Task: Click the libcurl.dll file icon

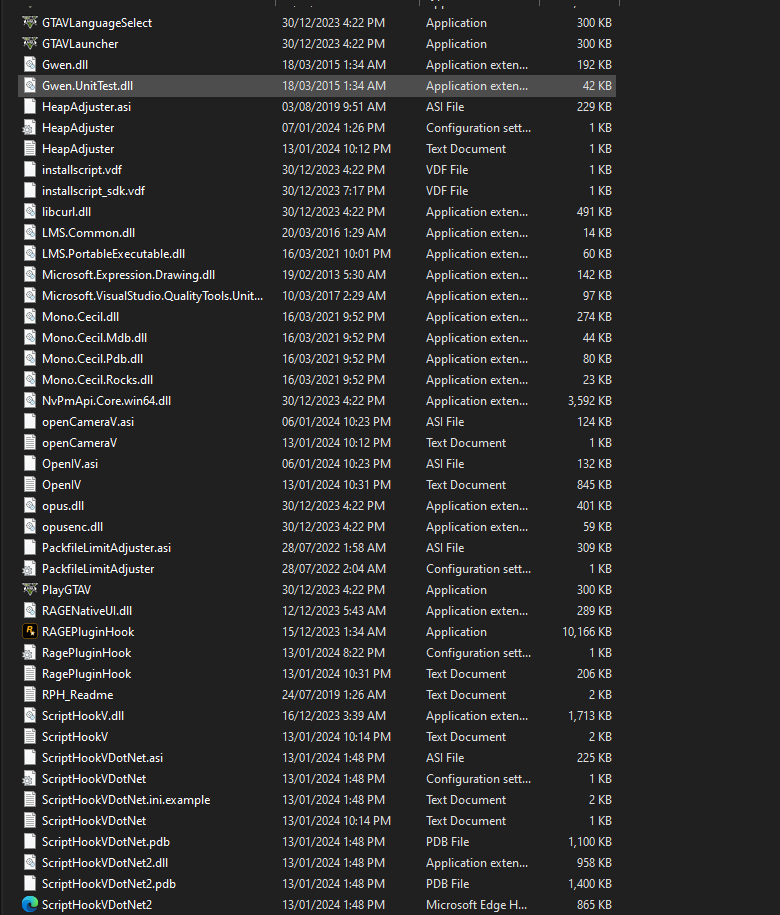Action: pos(30,212)
